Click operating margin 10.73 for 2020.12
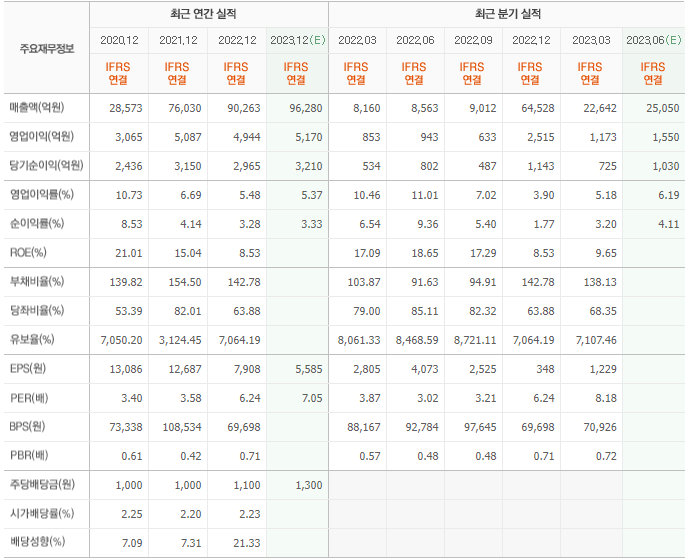Viewport: 688px width, 560px height. [x=129, y=195]
